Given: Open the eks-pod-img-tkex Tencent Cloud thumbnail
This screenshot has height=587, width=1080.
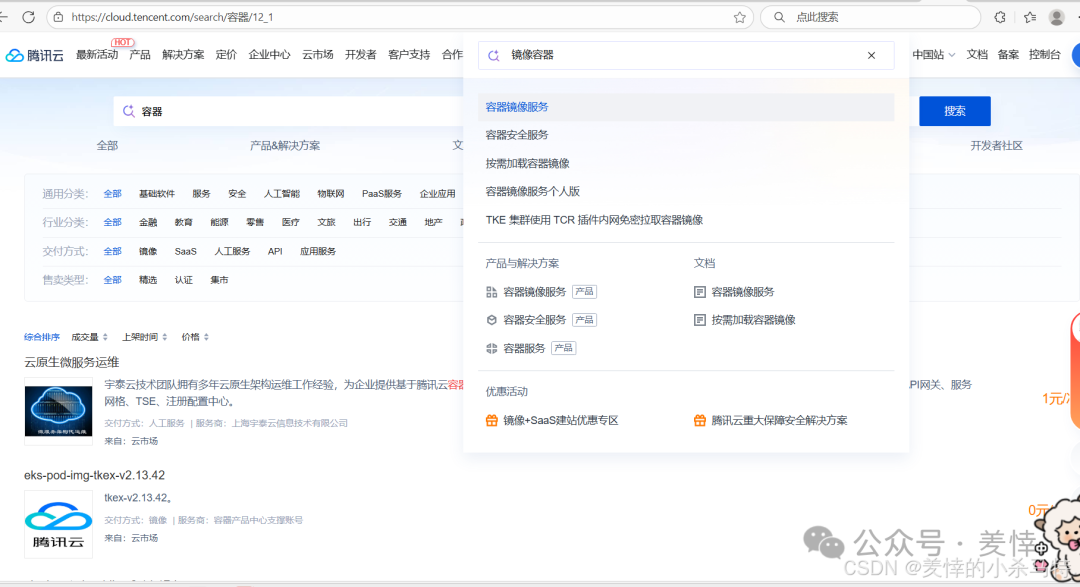Looking at the screenshot, I should (59, 524).
